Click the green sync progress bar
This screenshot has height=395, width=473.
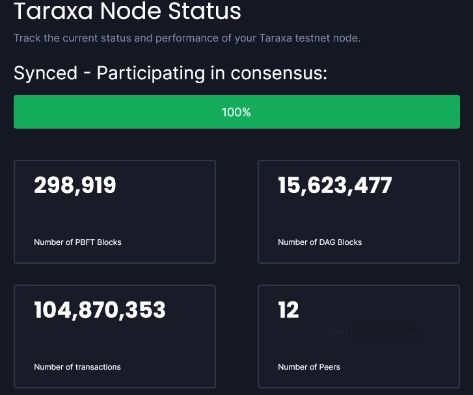coord(237,112)
